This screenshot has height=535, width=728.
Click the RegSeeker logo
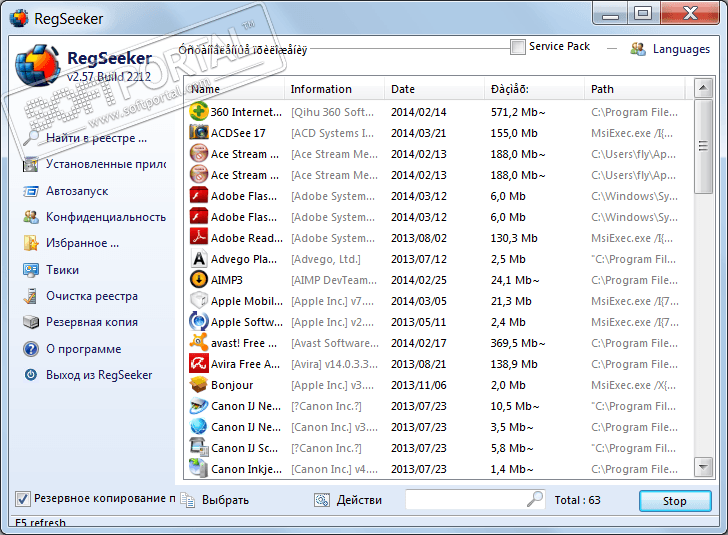click(37, 65)
